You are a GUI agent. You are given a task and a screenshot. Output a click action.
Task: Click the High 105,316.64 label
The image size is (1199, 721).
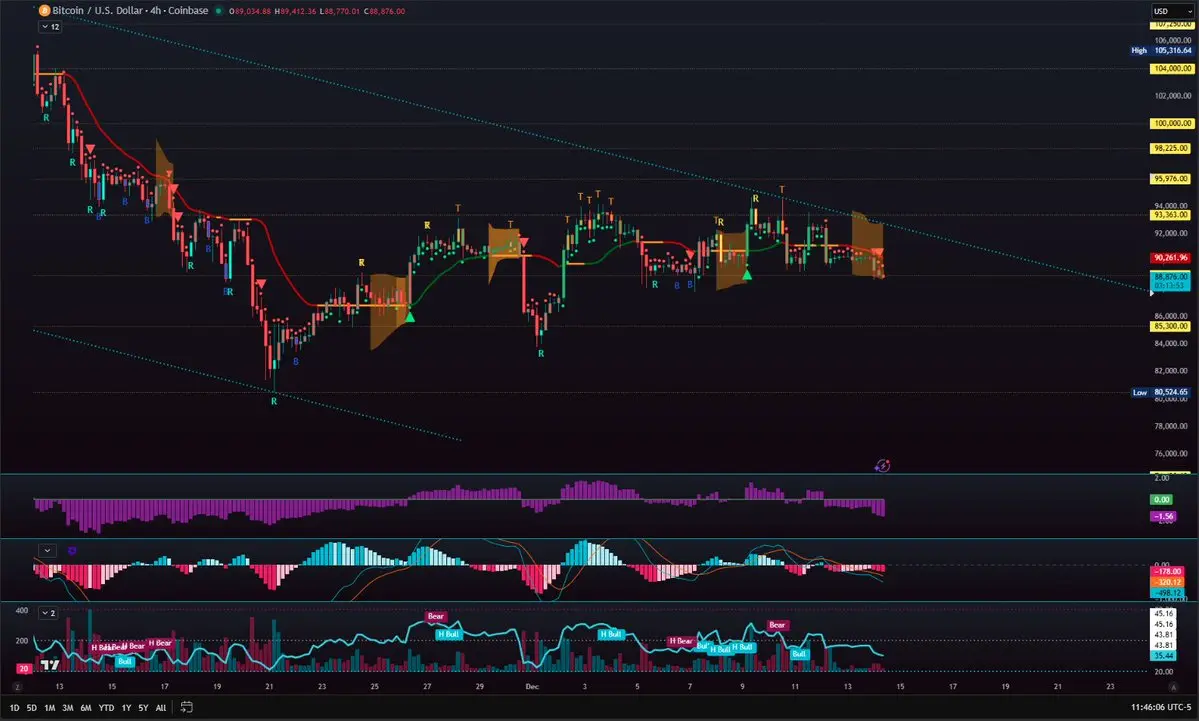pos(1162,50)
